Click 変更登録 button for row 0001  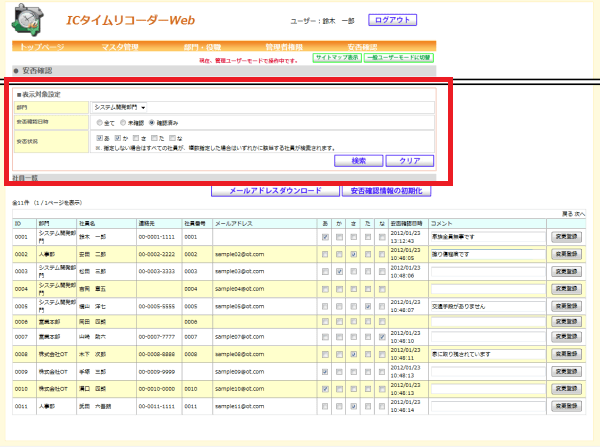[566, 237]
